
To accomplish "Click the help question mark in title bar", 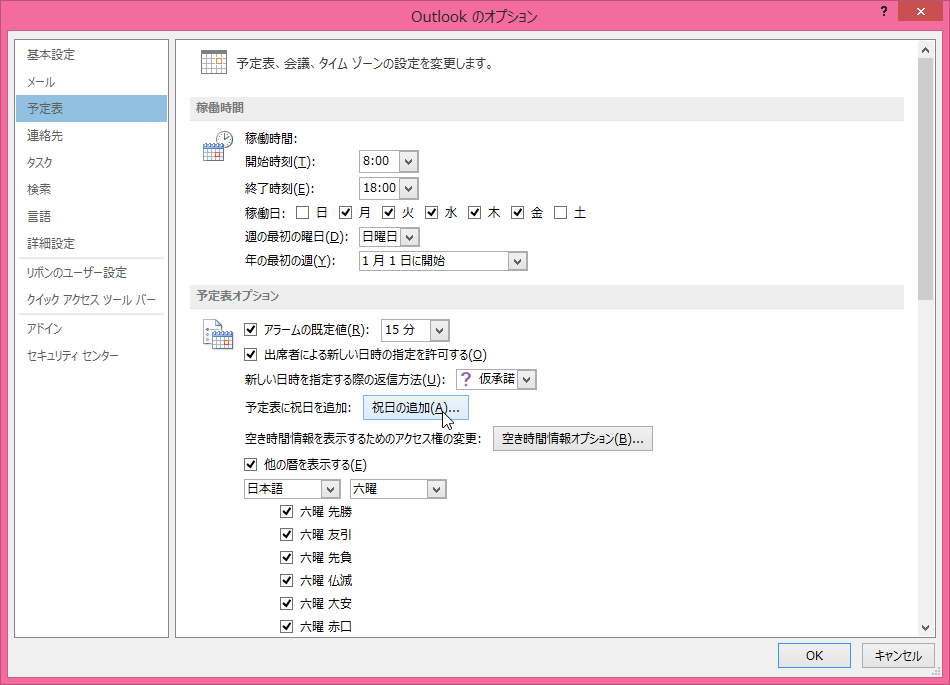I will click(x=884, y=12).
